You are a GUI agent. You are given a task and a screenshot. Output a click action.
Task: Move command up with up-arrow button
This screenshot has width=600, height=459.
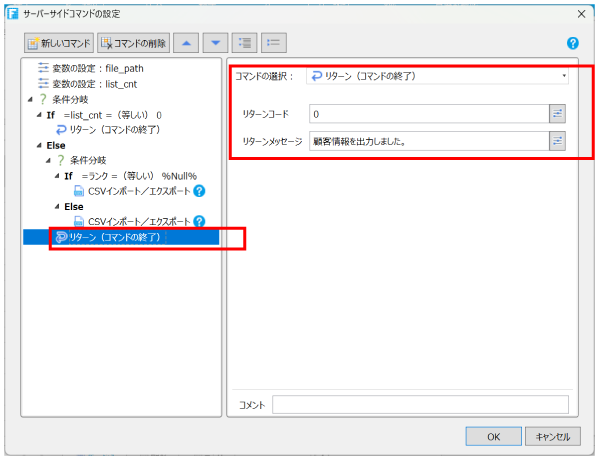click(x=186, y=43)
